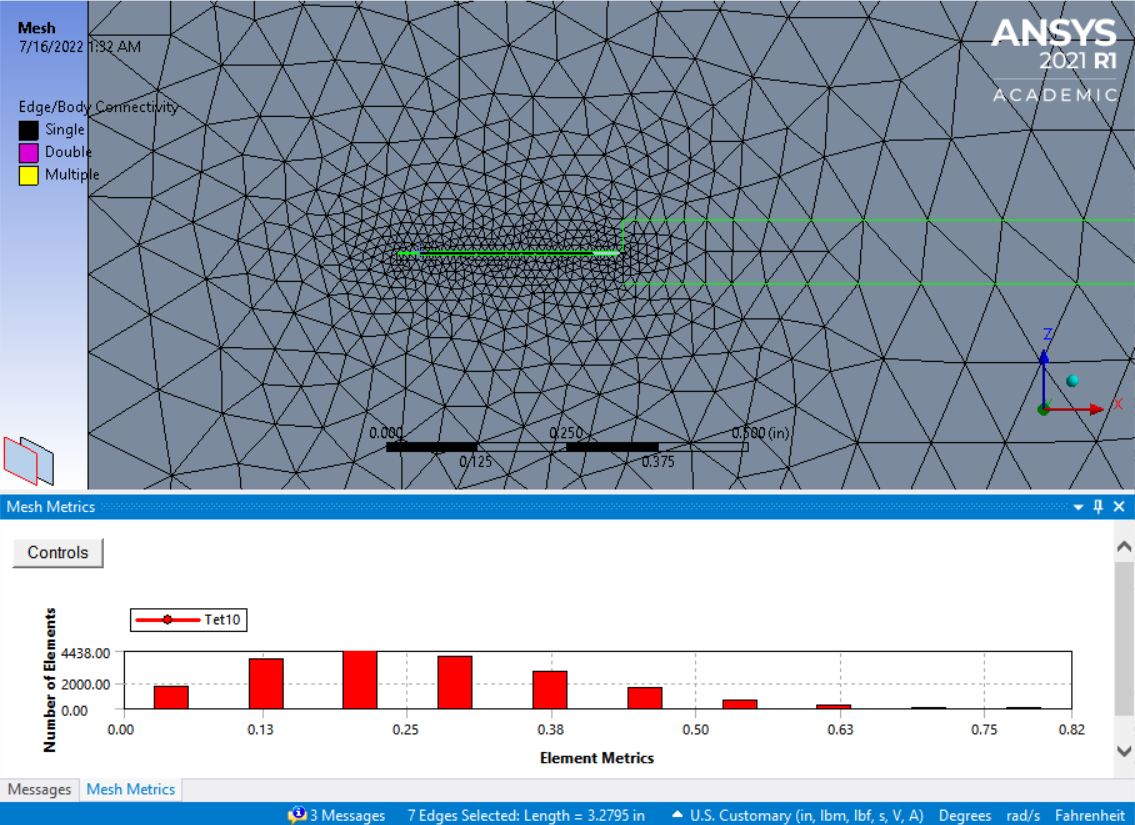The height and width of the screenshot is (825, 1135).
Task: Click the black Single connectivity swatch
Action: [28, 130]
